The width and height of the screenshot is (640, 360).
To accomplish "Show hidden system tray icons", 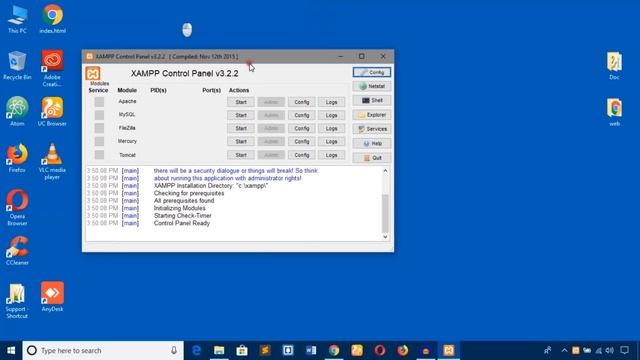I will (x=564, y=351).
